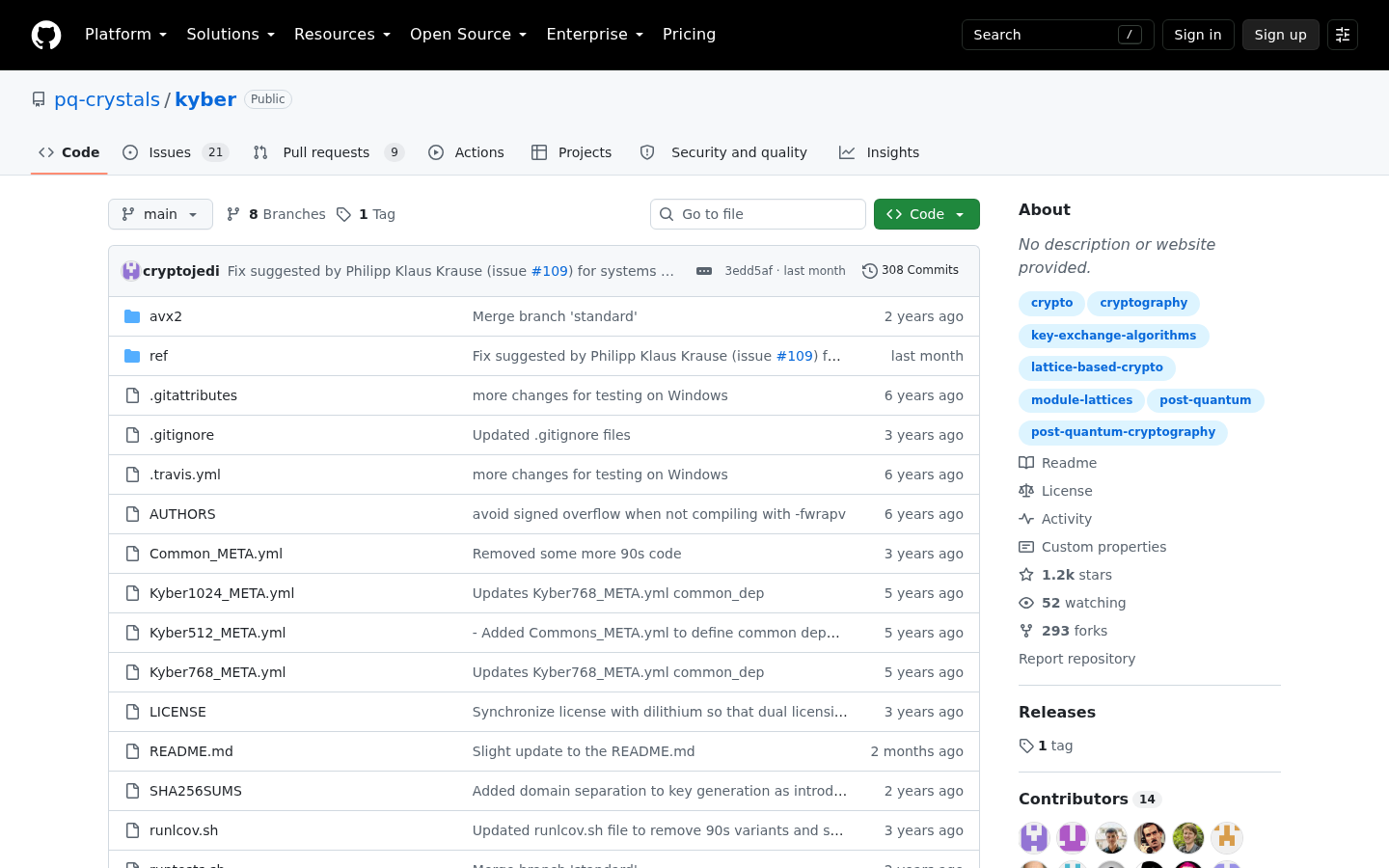The height and width of the screenshot is (868, 1389).
Task: Click the repository icon beside pq-crystals
Action: [x=39, y=99]
